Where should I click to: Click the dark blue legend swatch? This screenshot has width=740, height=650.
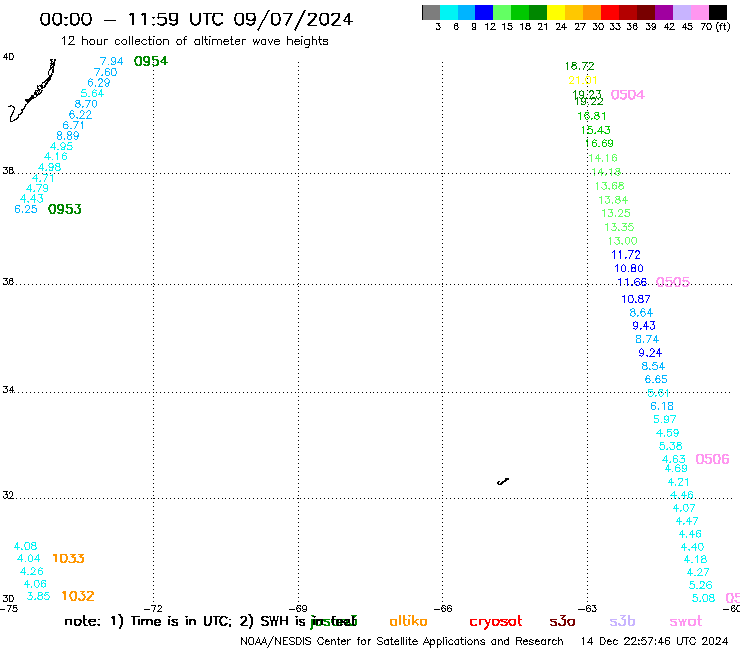484,12
